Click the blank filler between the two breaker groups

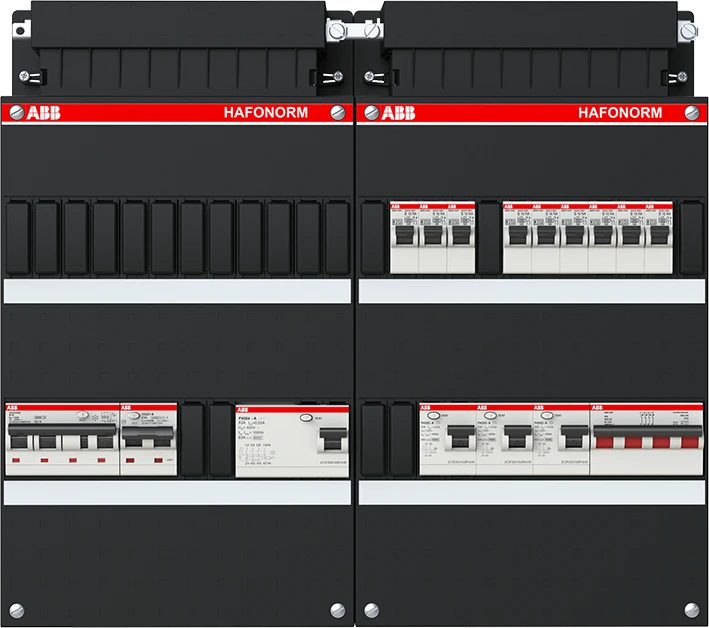[488, 237]
